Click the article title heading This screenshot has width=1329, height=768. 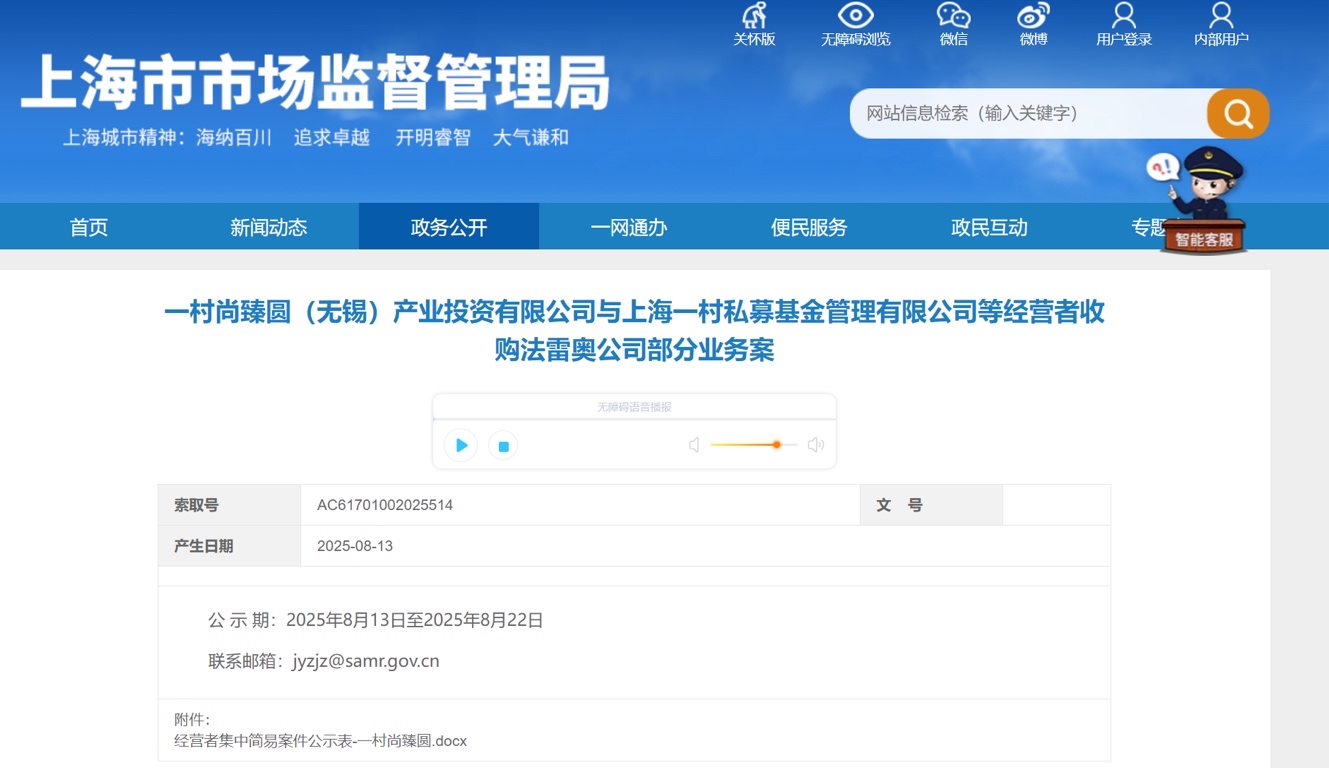(x=634, y=331)
